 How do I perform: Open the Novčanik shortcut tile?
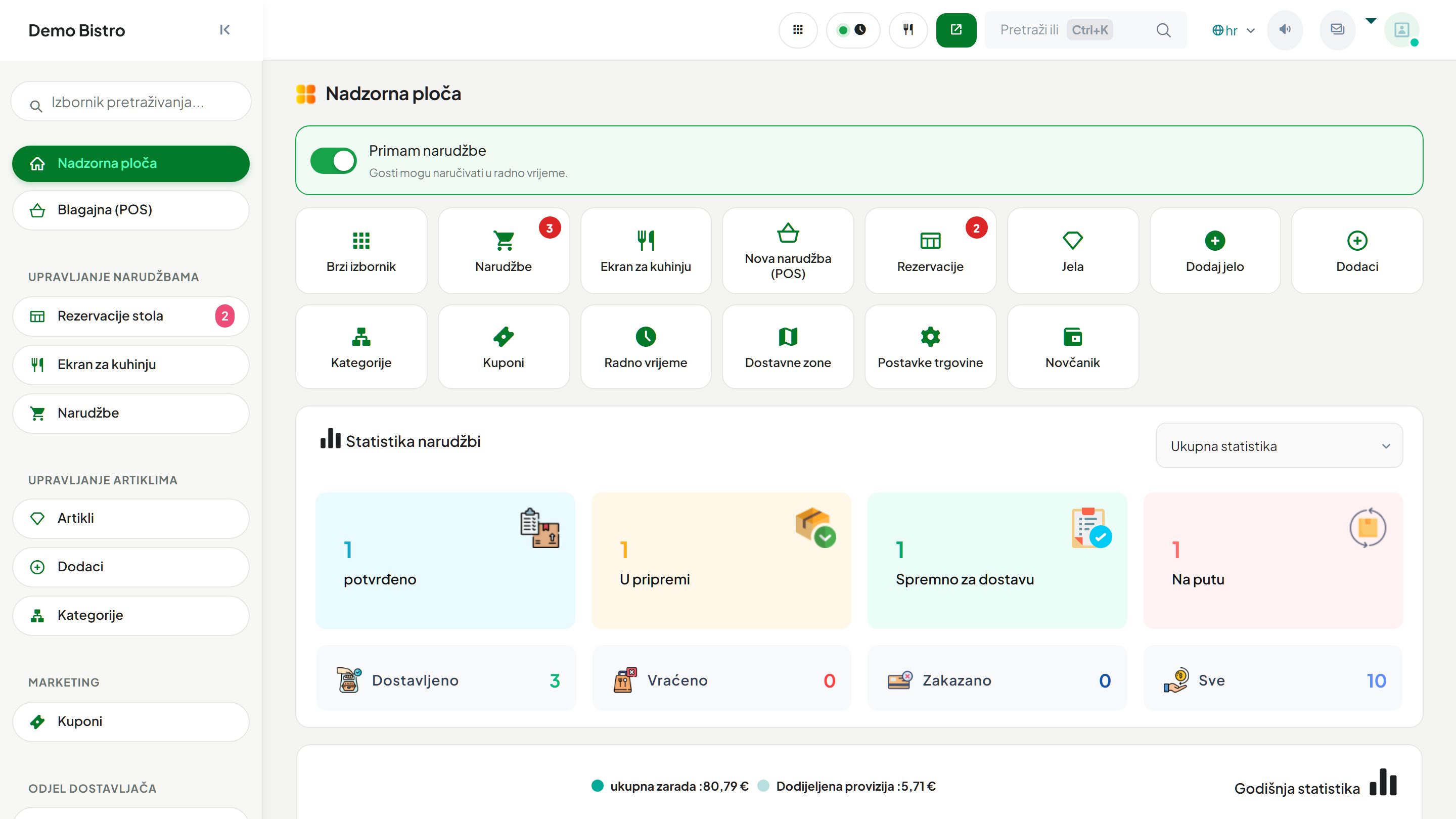[1073, 346]
